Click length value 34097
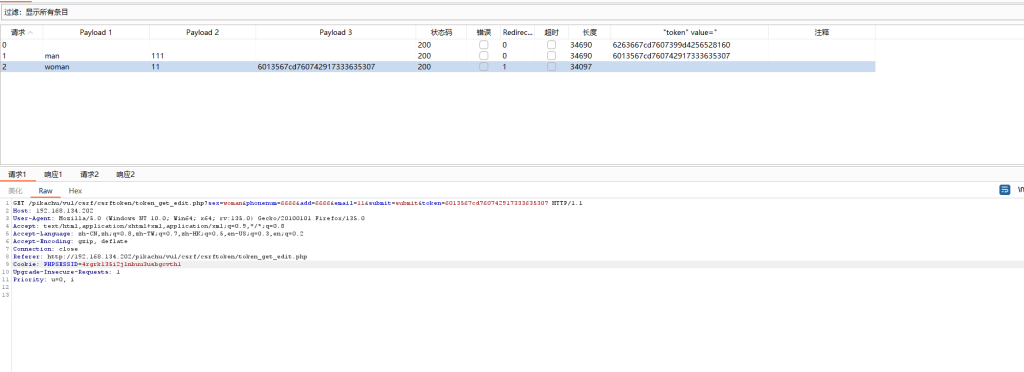This screenshot has height=372, width=1024. (x=581, y=67)
